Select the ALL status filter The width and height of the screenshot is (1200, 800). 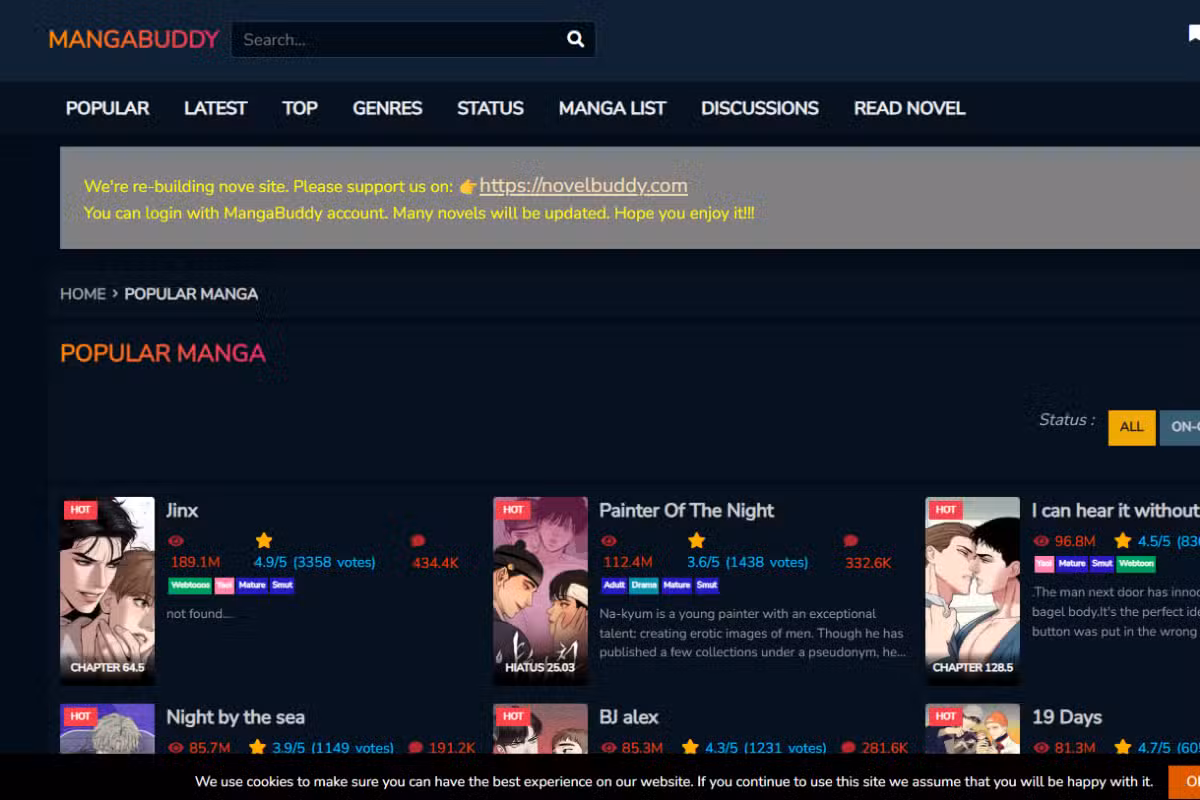pos(1131,427)
